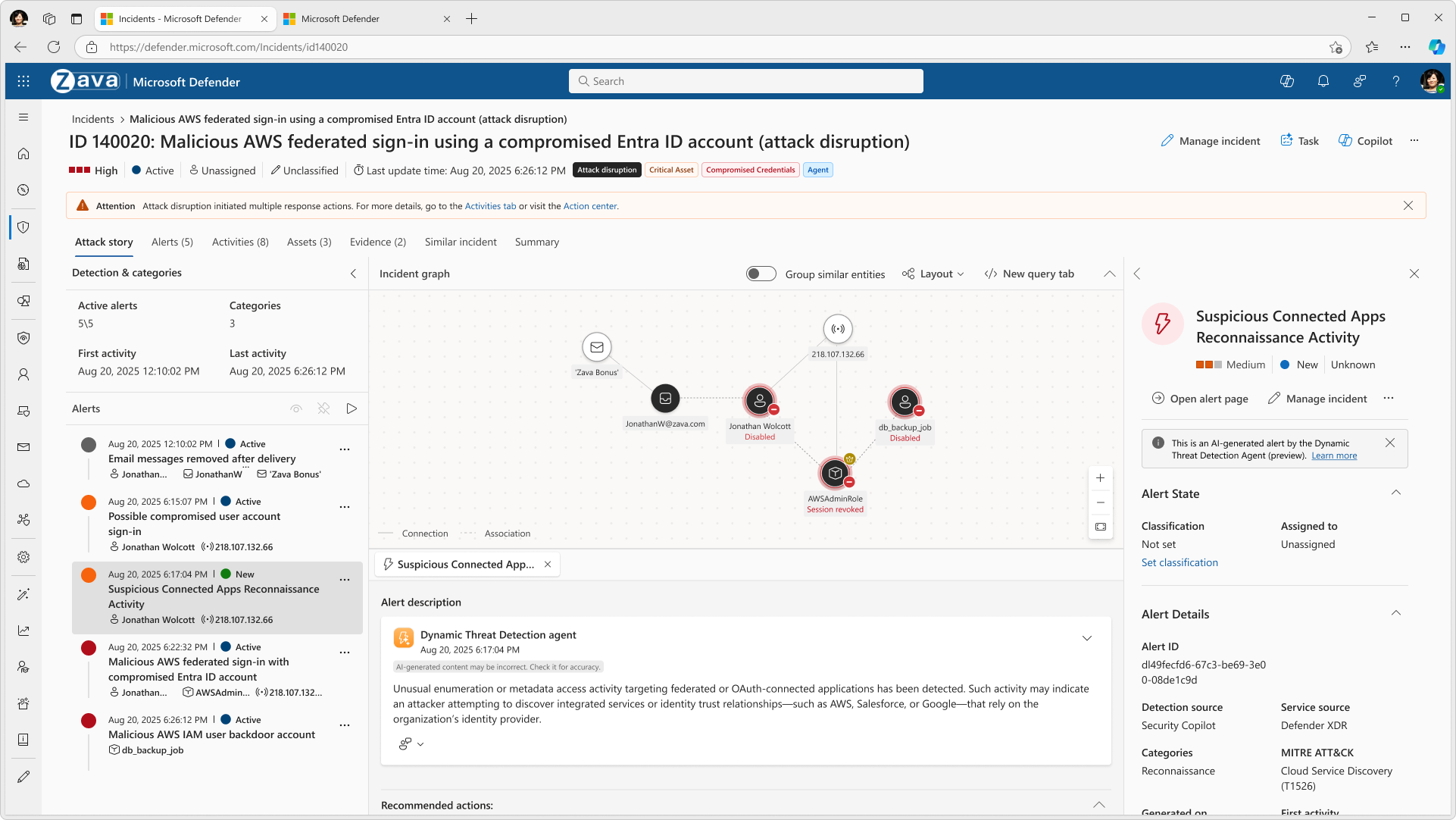Open Copilot from the top navigation bar

[x=1287, y=81]
